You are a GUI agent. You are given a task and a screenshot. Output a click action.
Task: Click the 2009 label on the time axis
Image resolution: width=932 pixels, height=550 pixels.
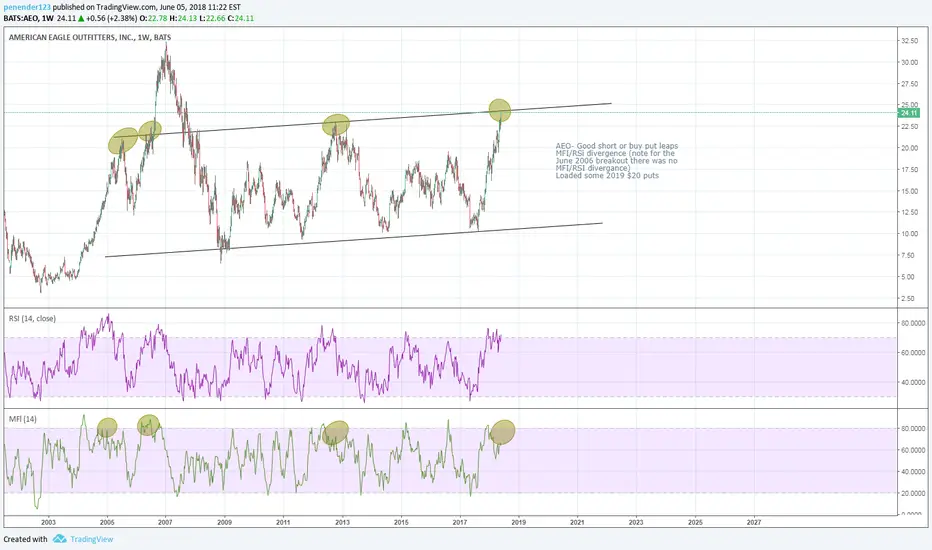225,522
